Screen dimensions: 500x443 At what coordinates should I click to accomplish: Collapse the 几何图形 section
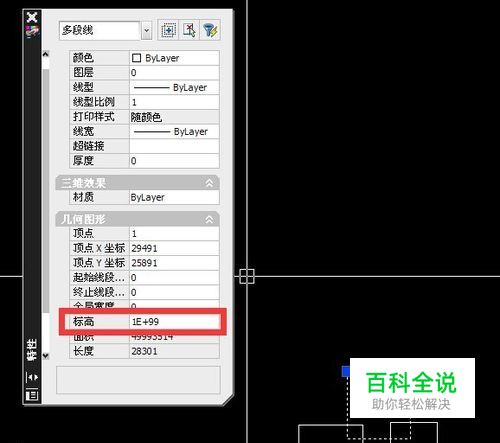pyautogui.click(x=209, y=219)
